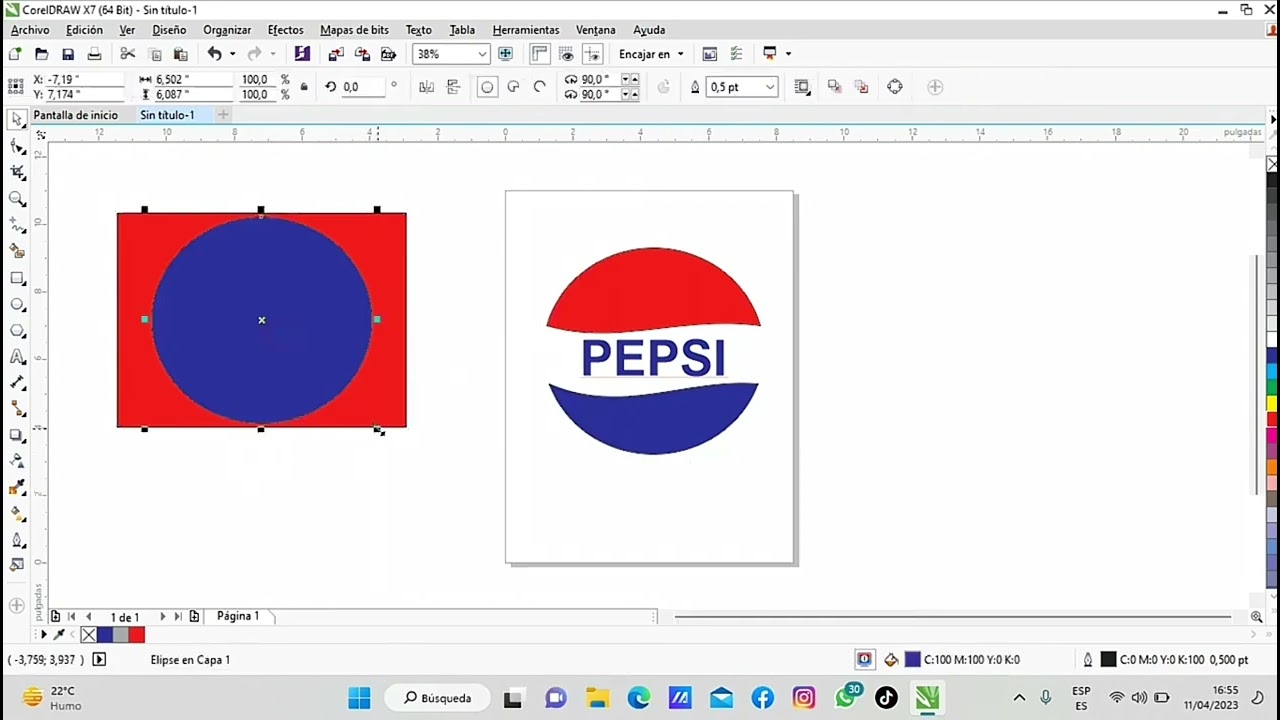Image resolution: width=1280 pixels, height=720 pixels.
Task: Pick the blue document palette swatch
Action: [105, 635]
